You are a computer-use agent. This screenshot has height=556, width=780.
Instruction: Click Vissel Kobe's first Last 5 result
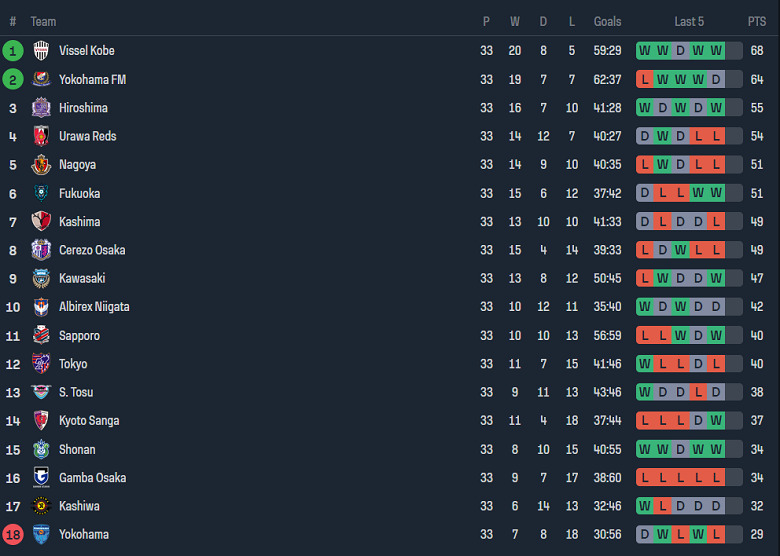645,51
